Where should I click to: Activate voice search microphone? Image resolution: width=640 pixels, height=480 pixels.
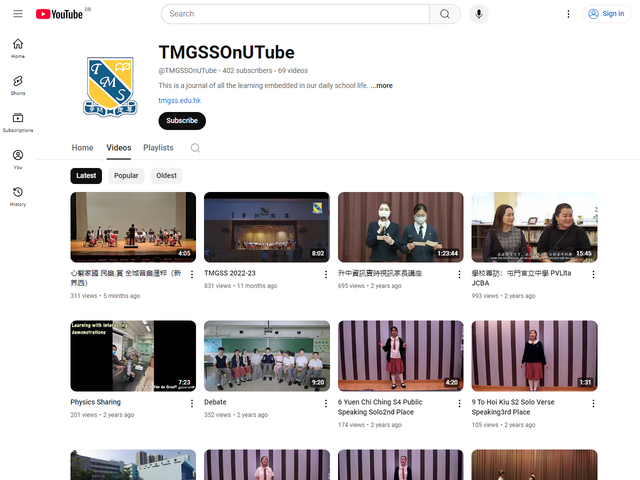coord(479,14)
